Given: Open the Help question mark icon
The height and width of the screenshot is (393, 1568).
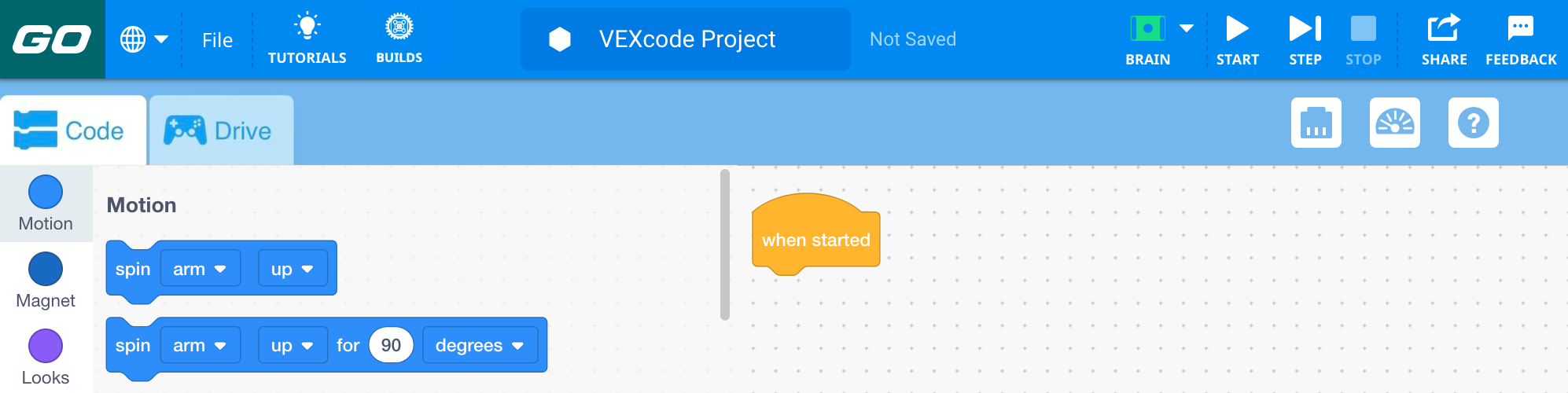Looking at the screenshot, I should [x=1473, y=123].
